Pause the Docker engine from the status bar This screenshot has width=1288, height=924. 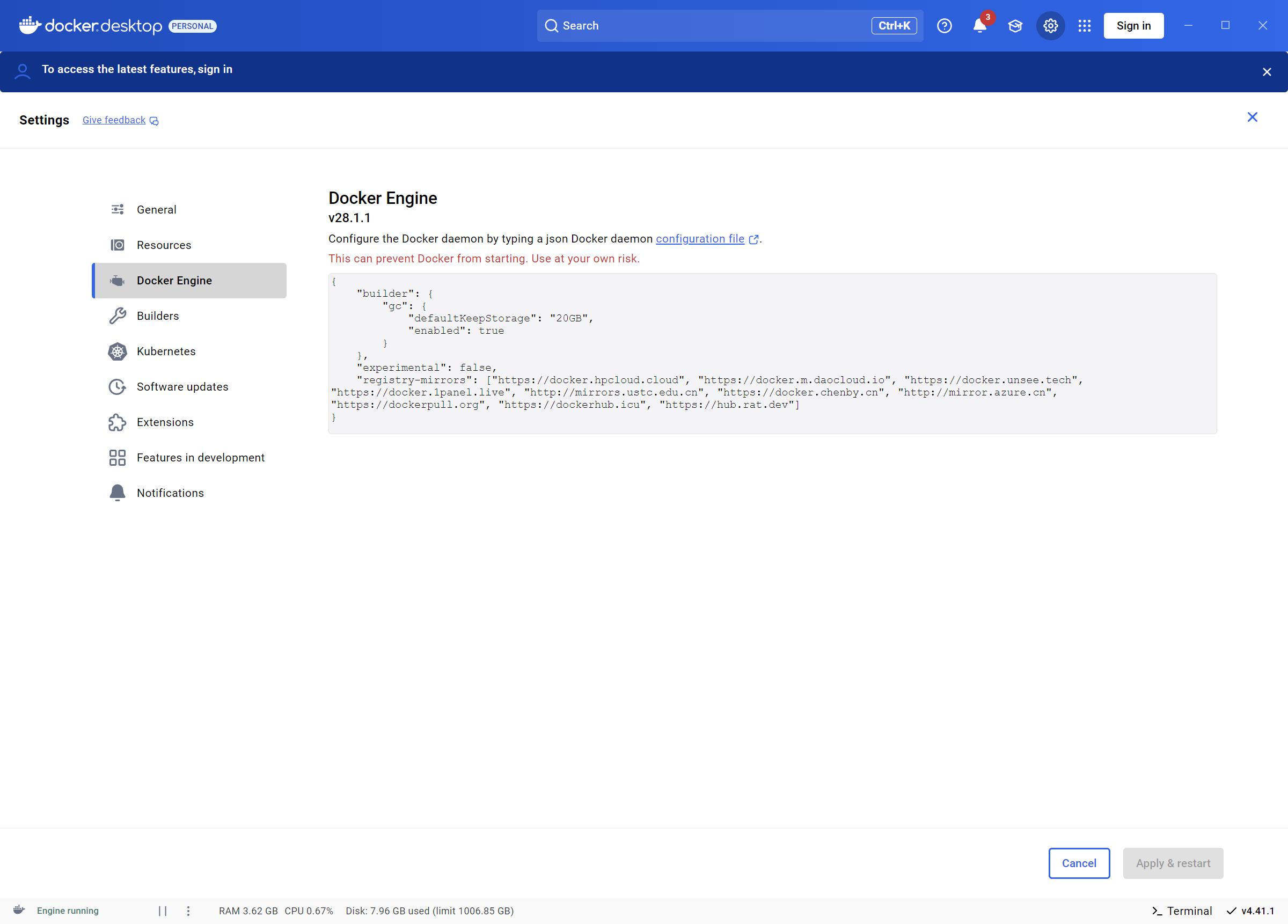tap(163, 911)
